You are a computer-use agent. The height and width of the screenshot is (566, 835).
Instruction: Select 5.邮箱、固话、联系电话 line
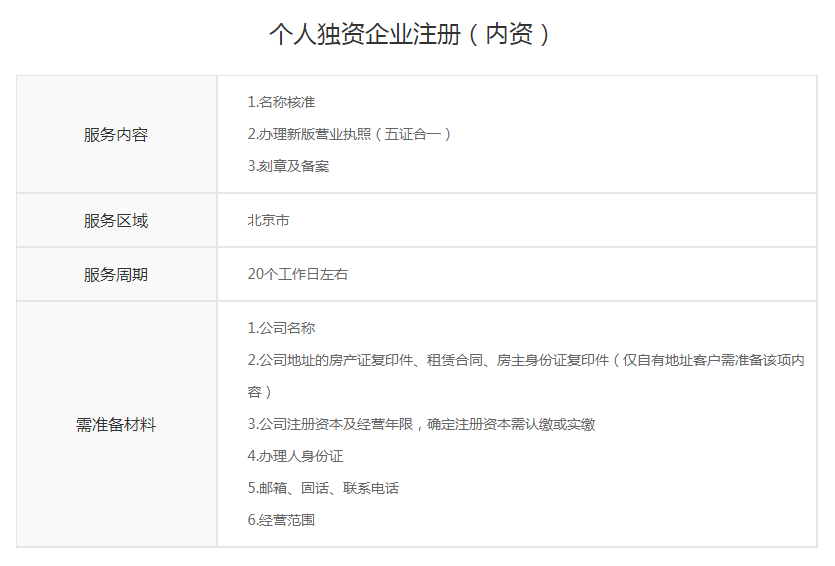pos(323,488)
